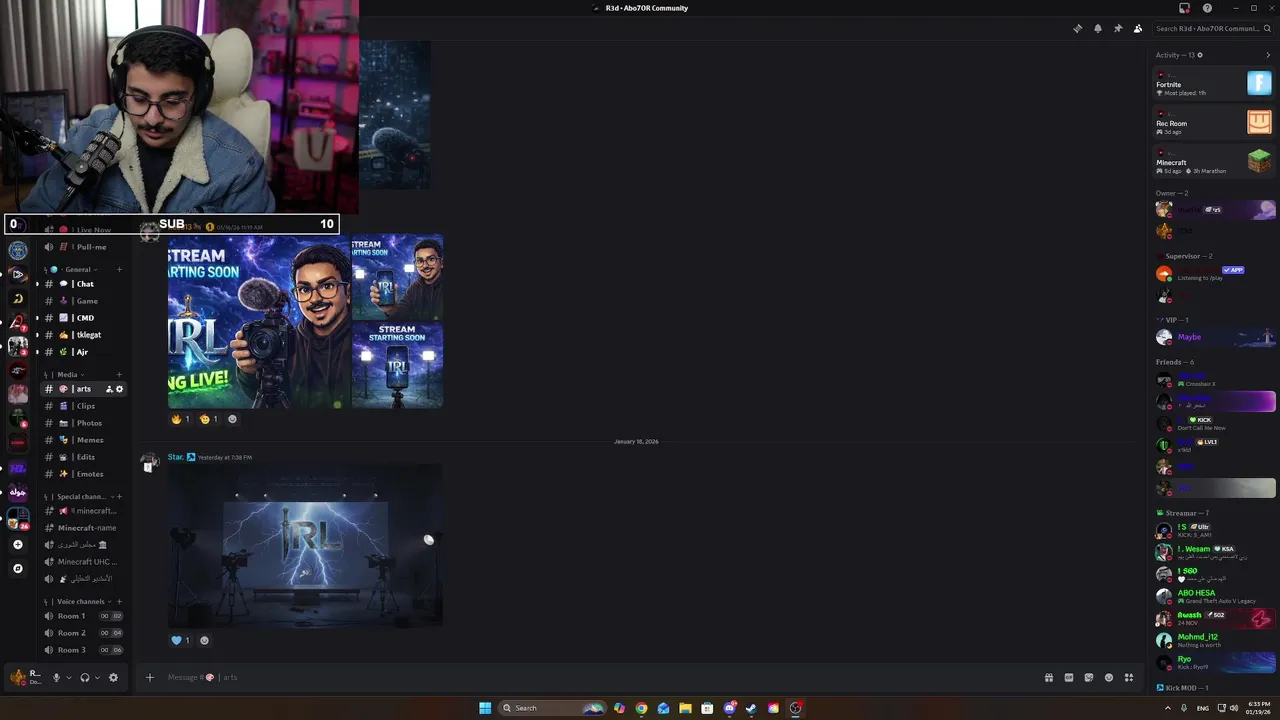Open the Ajr channel
This screenshot has height=720, width=1280.
[x=84, y=352]
